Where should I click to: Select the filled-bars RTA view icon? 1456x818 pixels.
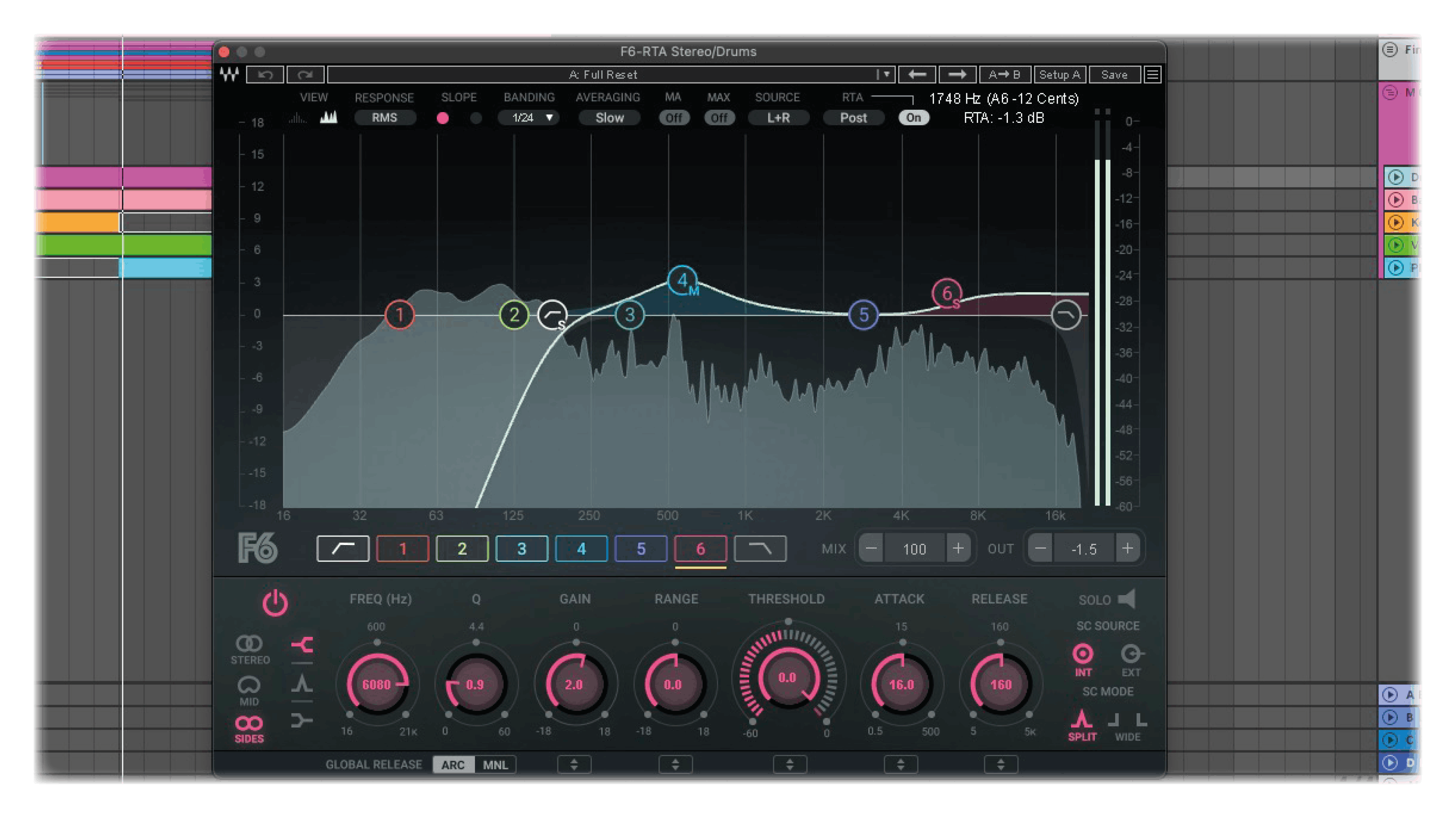(328, 117)
